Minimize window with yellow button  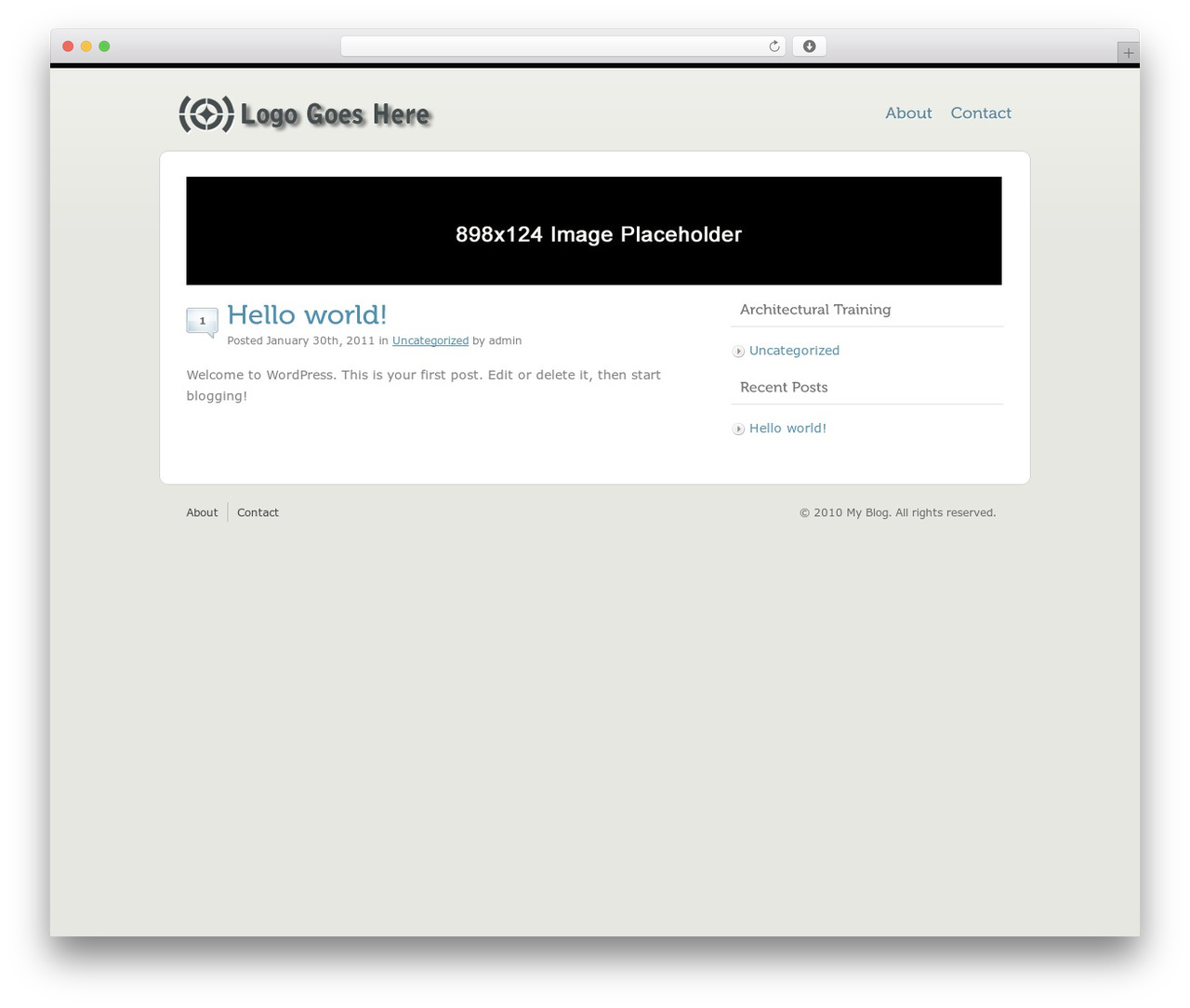[x=86, y=46]
